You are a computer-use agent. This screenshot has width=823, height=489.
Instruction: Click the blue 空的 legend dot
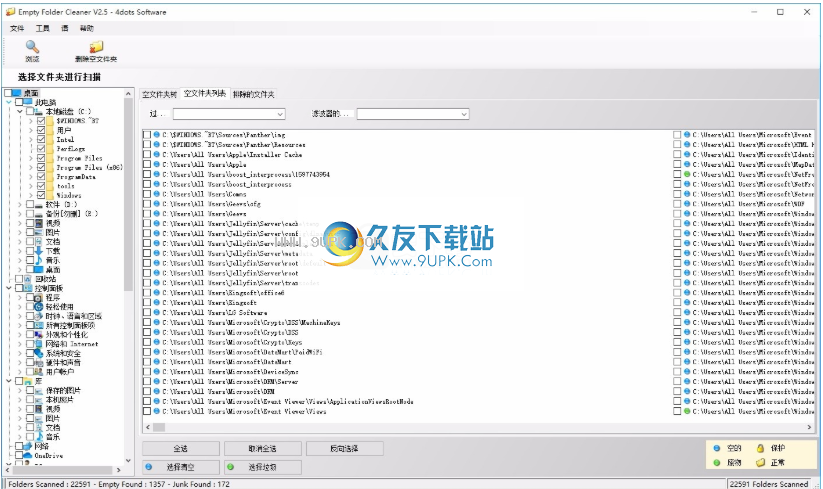pyautogui.click(x=716, y=448)
